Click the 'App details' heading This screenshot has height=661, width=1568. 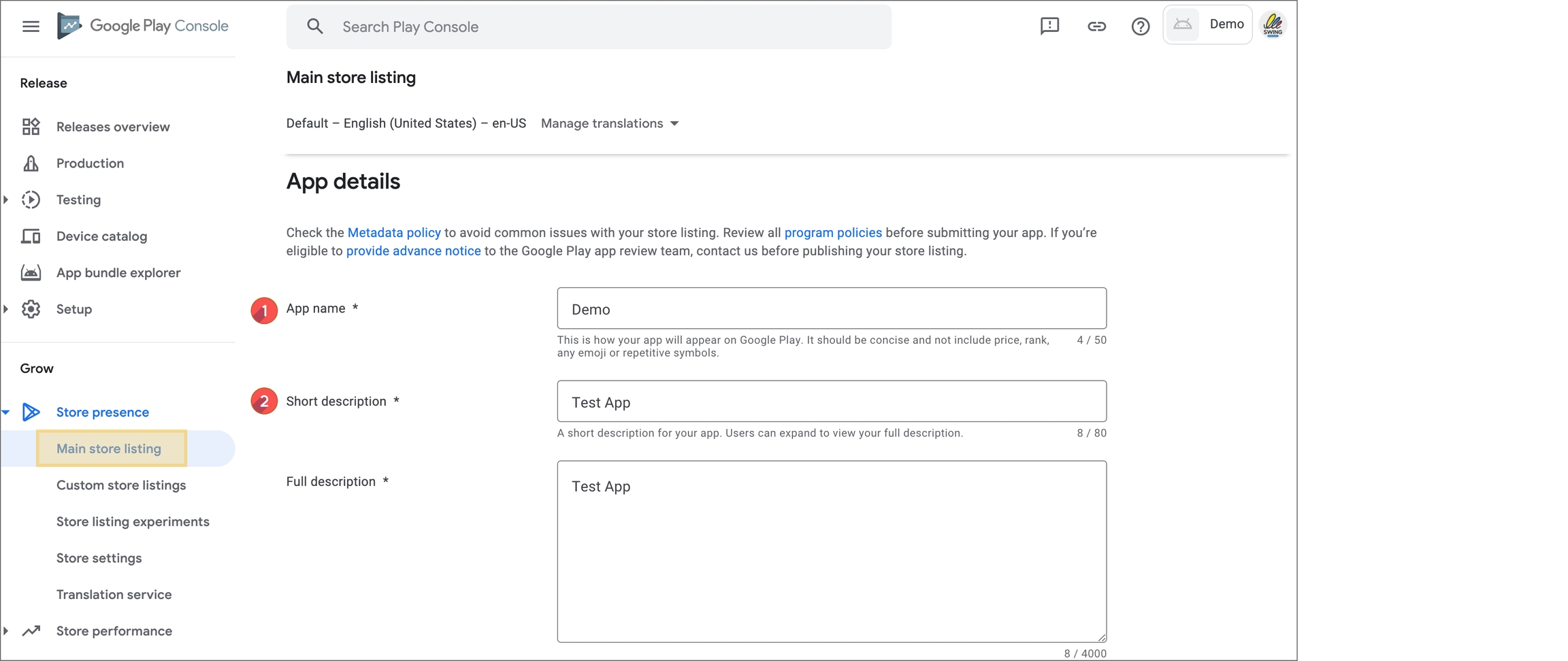pos(343,182)
